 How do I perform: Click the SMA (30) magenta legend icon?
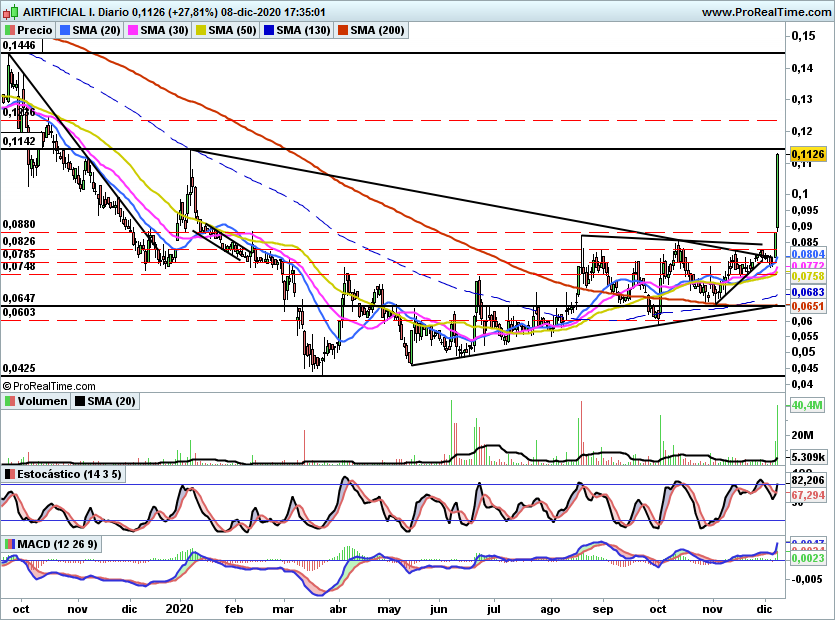click(133, 30)
